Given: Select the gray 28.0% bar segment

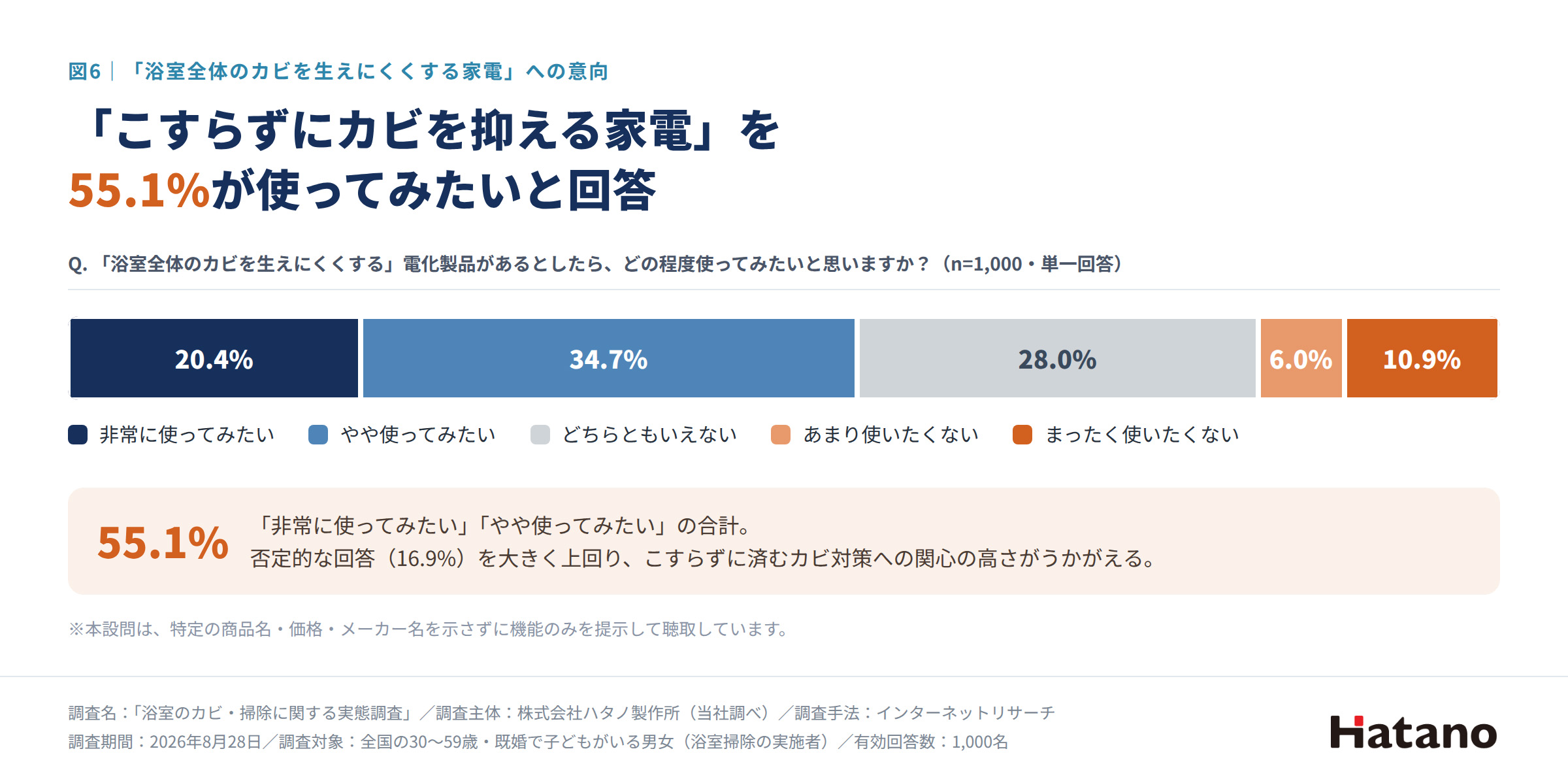Looking at the screenshot, I should pos(1057,358).
